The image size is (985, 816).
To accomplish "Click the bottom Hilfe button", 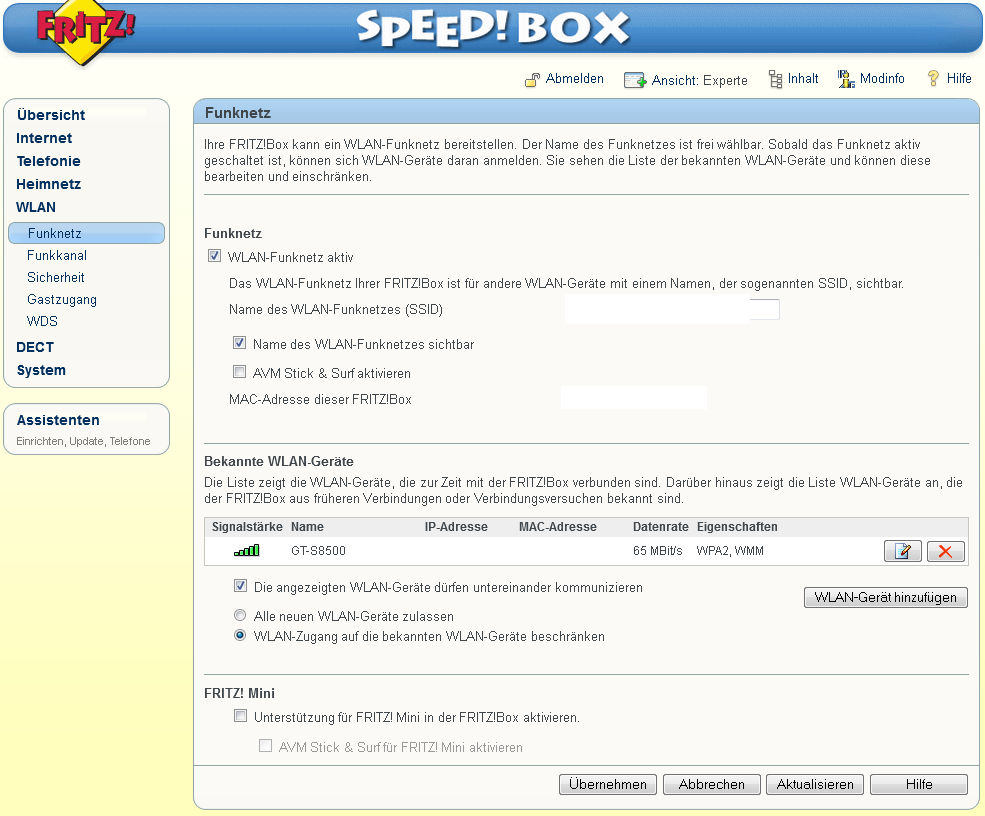I will click(x=918, y=785).
